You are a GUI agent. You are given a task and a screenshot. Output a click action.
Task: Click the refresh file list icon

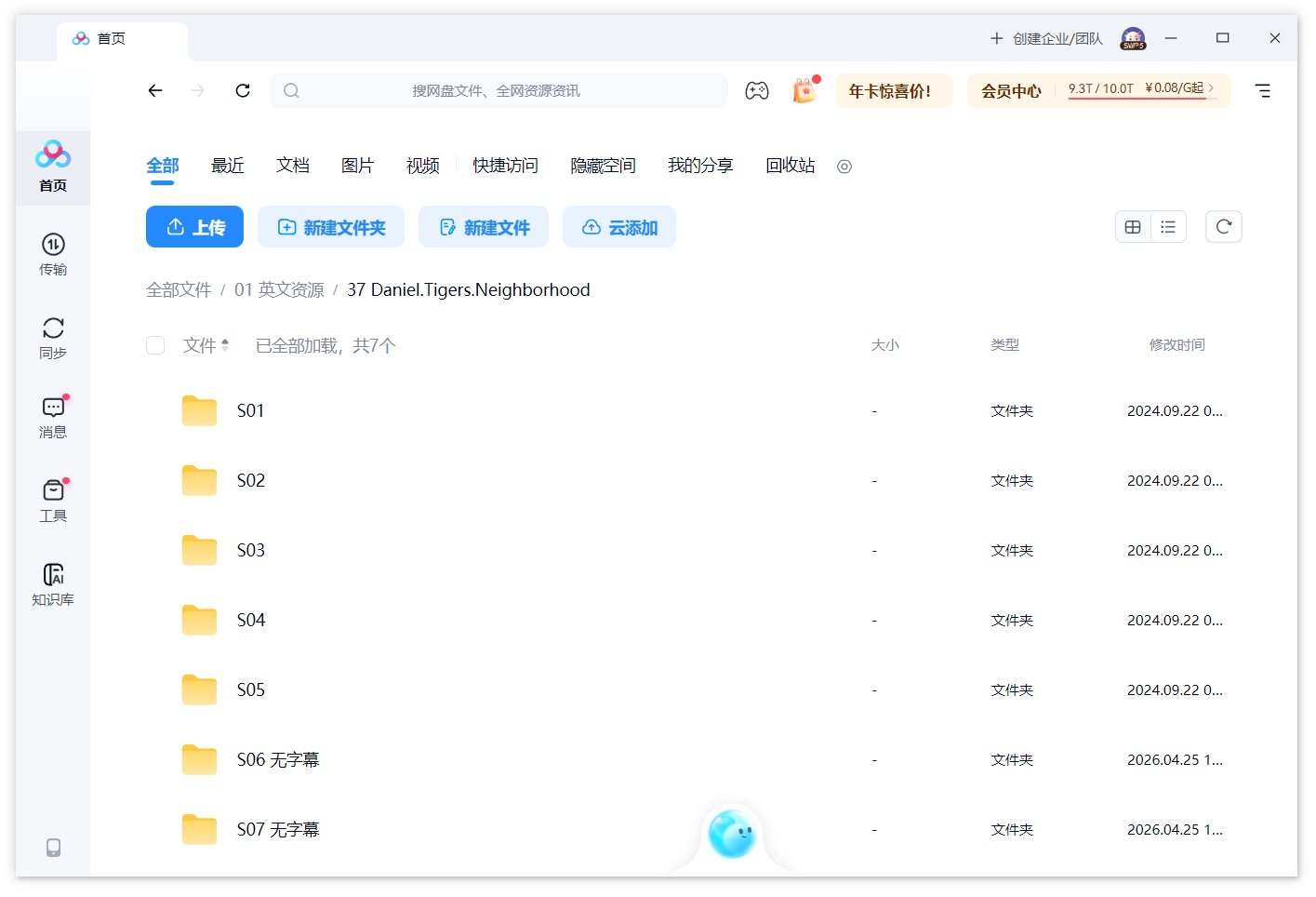1223,227
